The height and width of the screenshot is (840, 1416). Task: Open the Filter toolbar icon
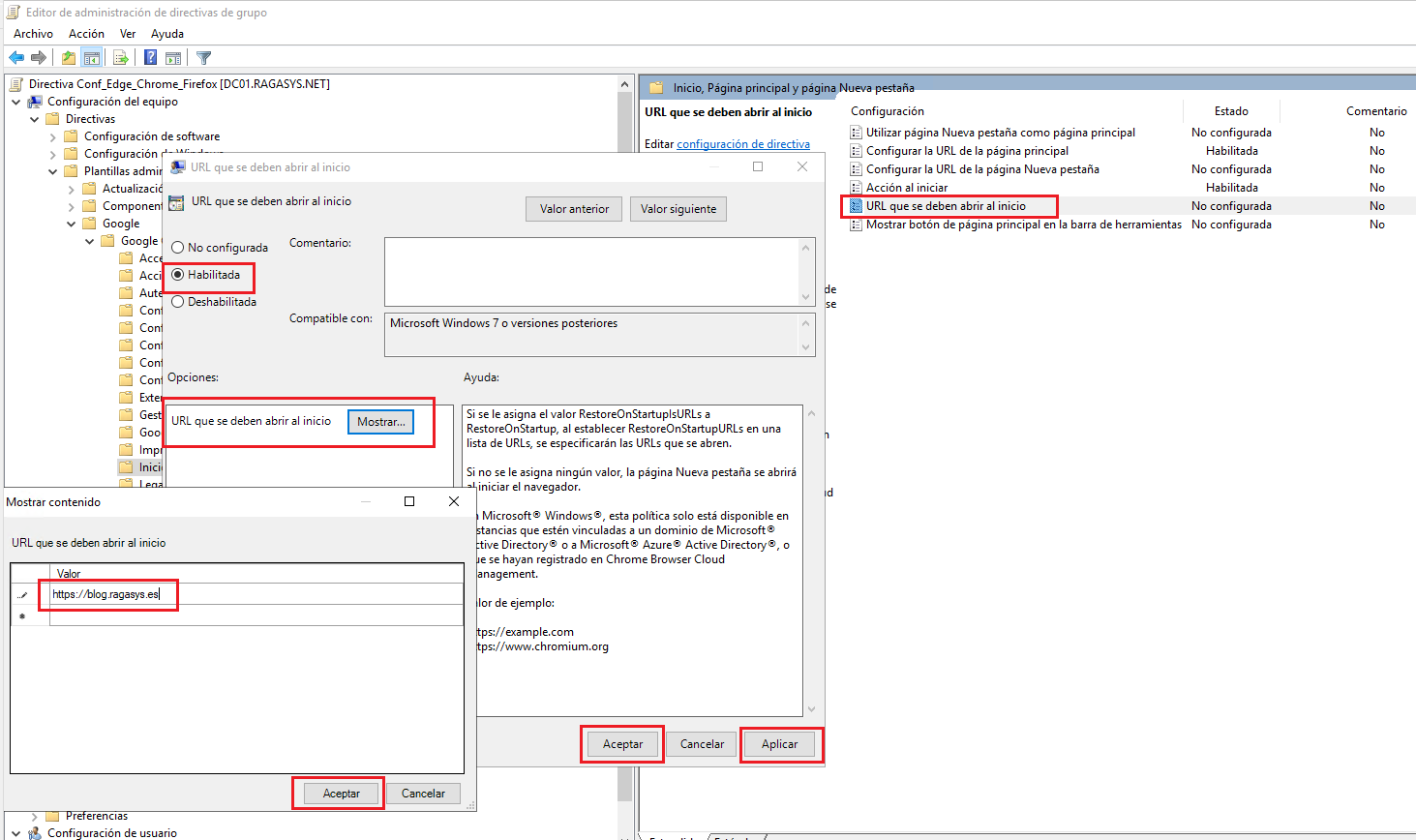(x=202, y=57)
